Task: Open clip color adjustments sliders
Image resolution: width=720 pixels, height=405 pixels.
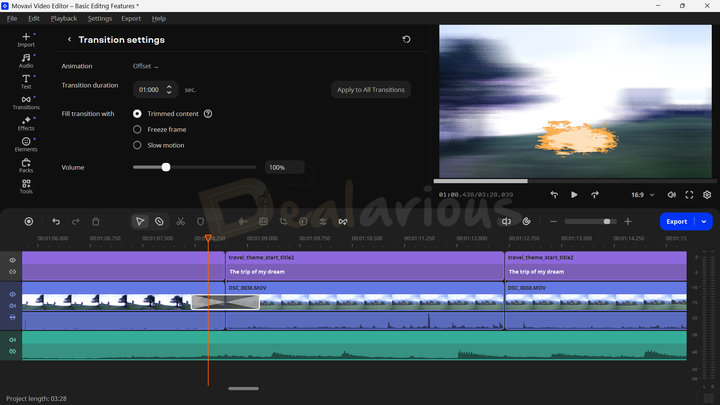Action: point(323,221)
